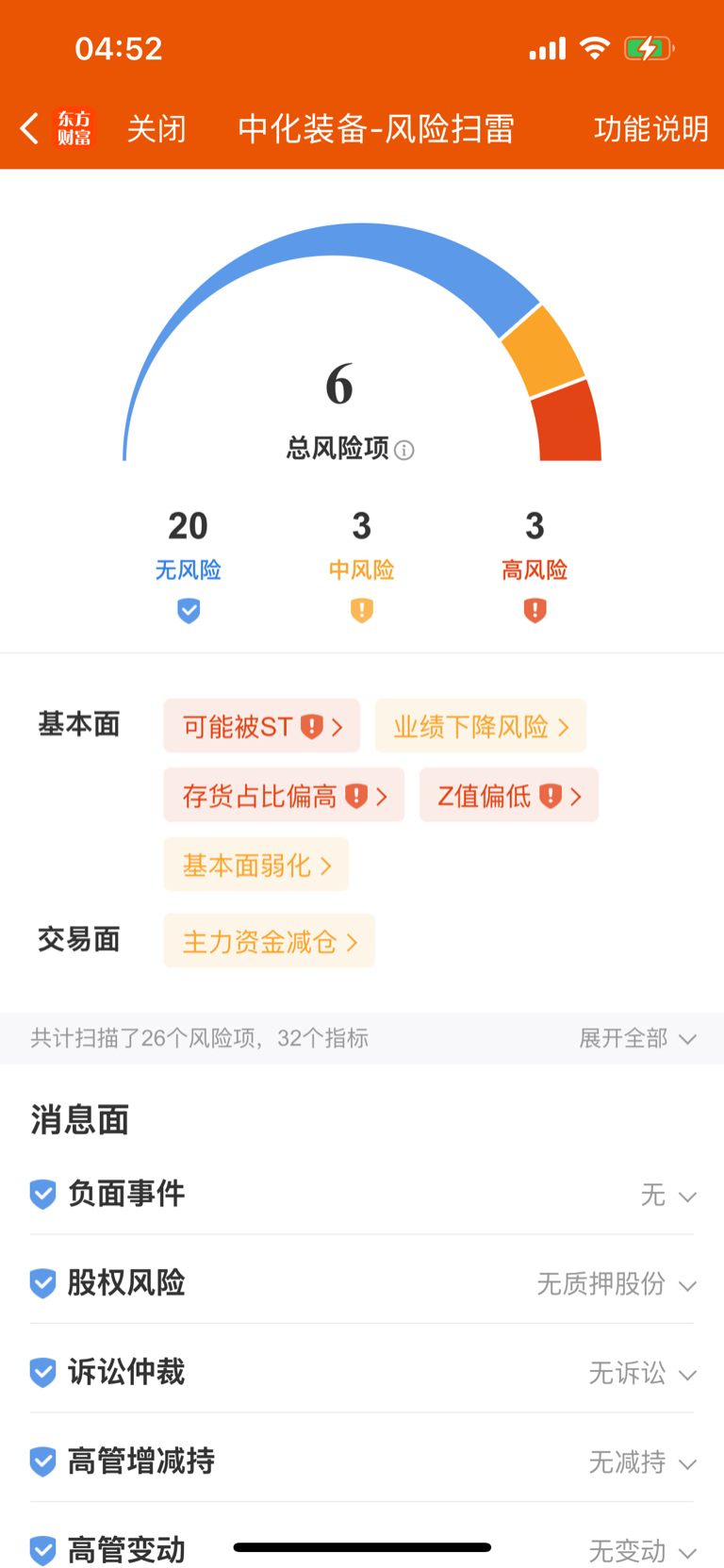The image size is (724, 1568).
Task: Tap the blue shield under 无风险
Action: tap(189, 611)
